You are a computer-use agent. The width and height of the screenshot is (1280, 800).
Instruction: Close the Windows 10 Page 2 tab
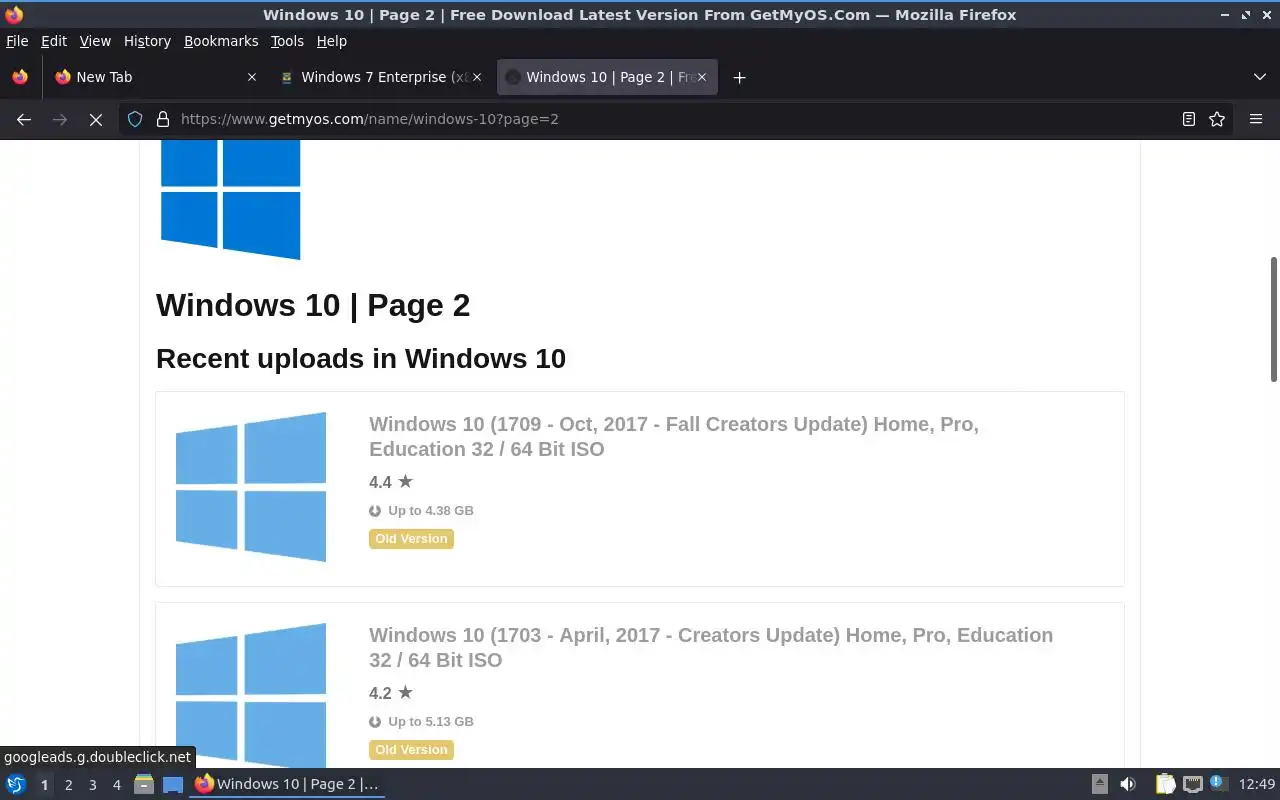[702, 77]
